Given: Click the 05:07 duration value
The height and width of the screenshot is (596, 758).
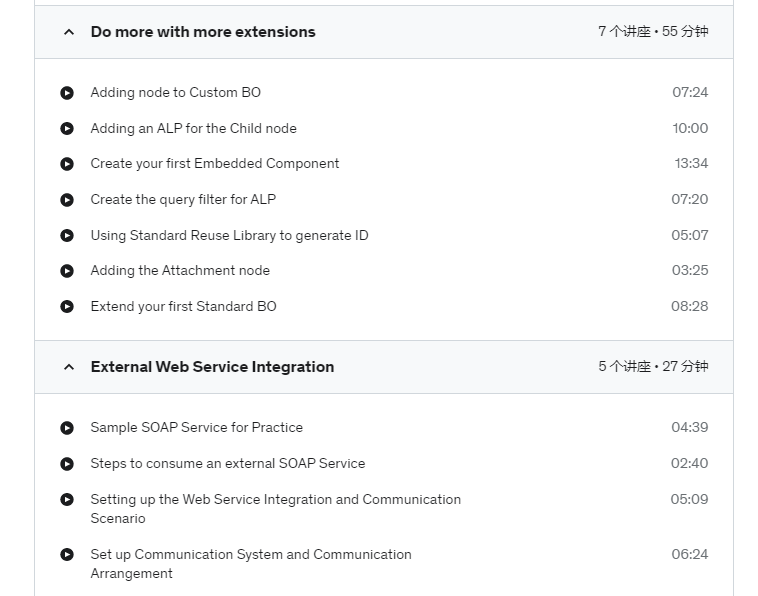Looking at the screenshot, I should (x=689, y=235).
